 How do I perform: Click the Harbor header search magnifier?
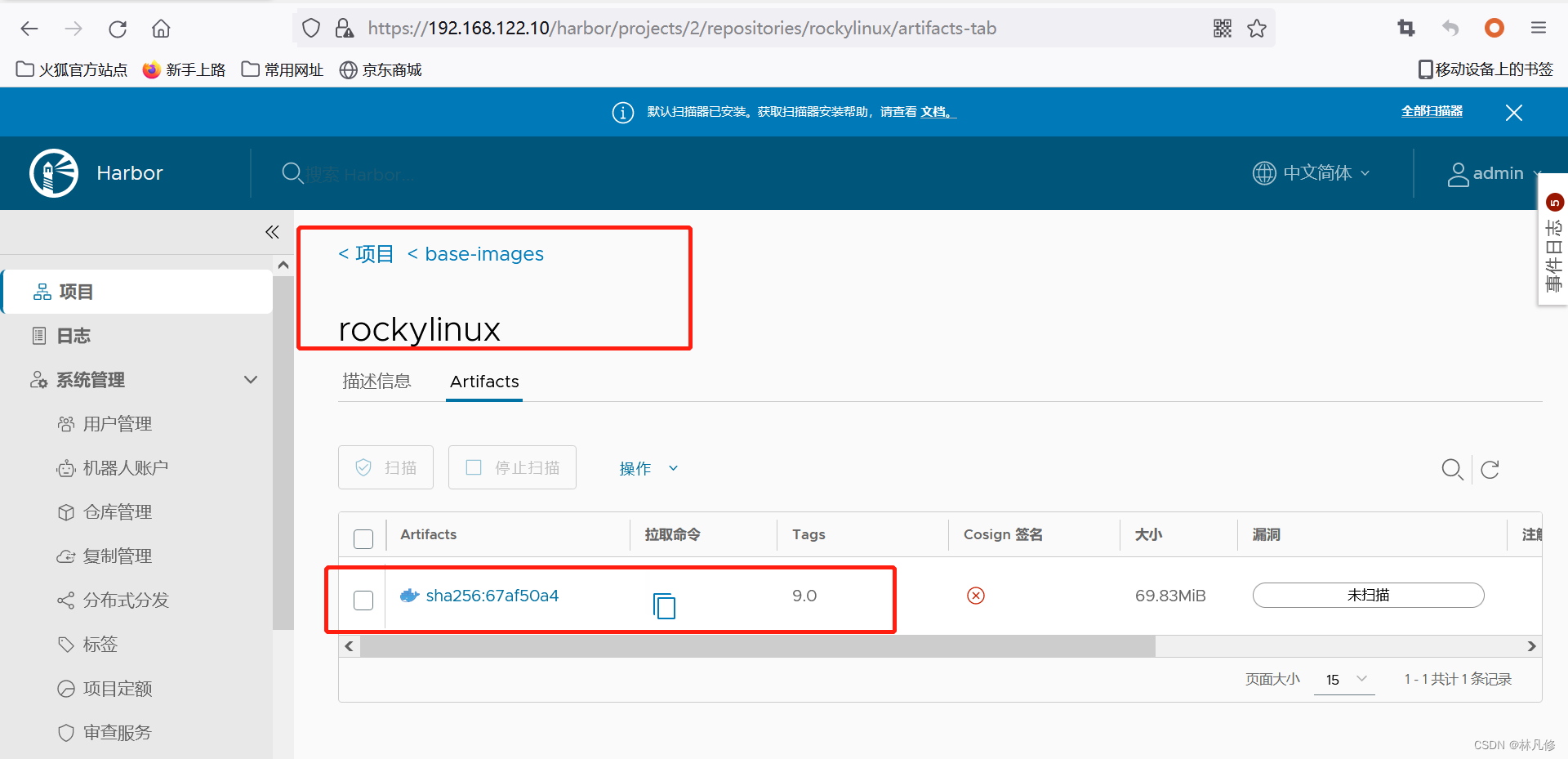pos(292,173)
